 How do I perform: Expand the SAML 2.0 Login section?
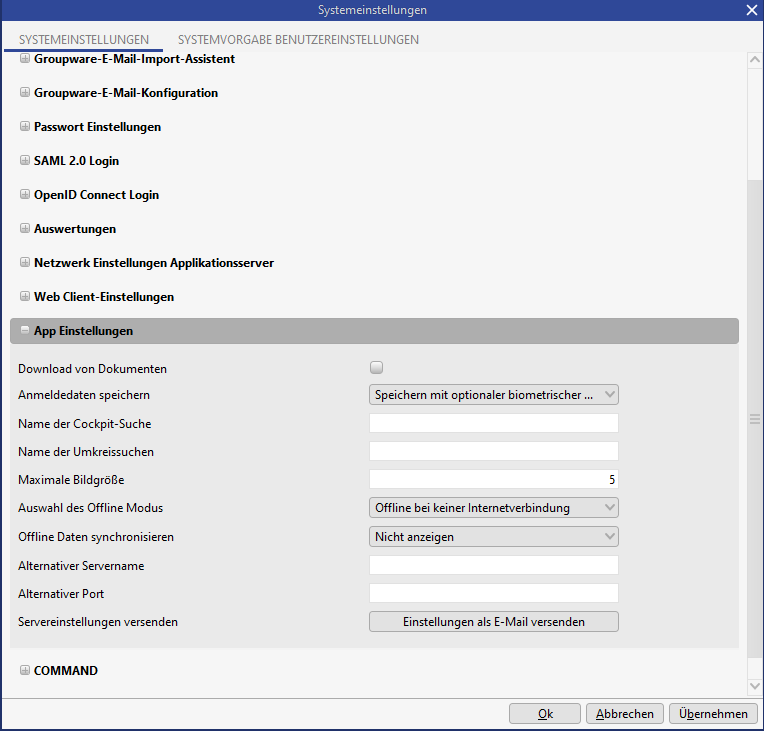[25, 161]
